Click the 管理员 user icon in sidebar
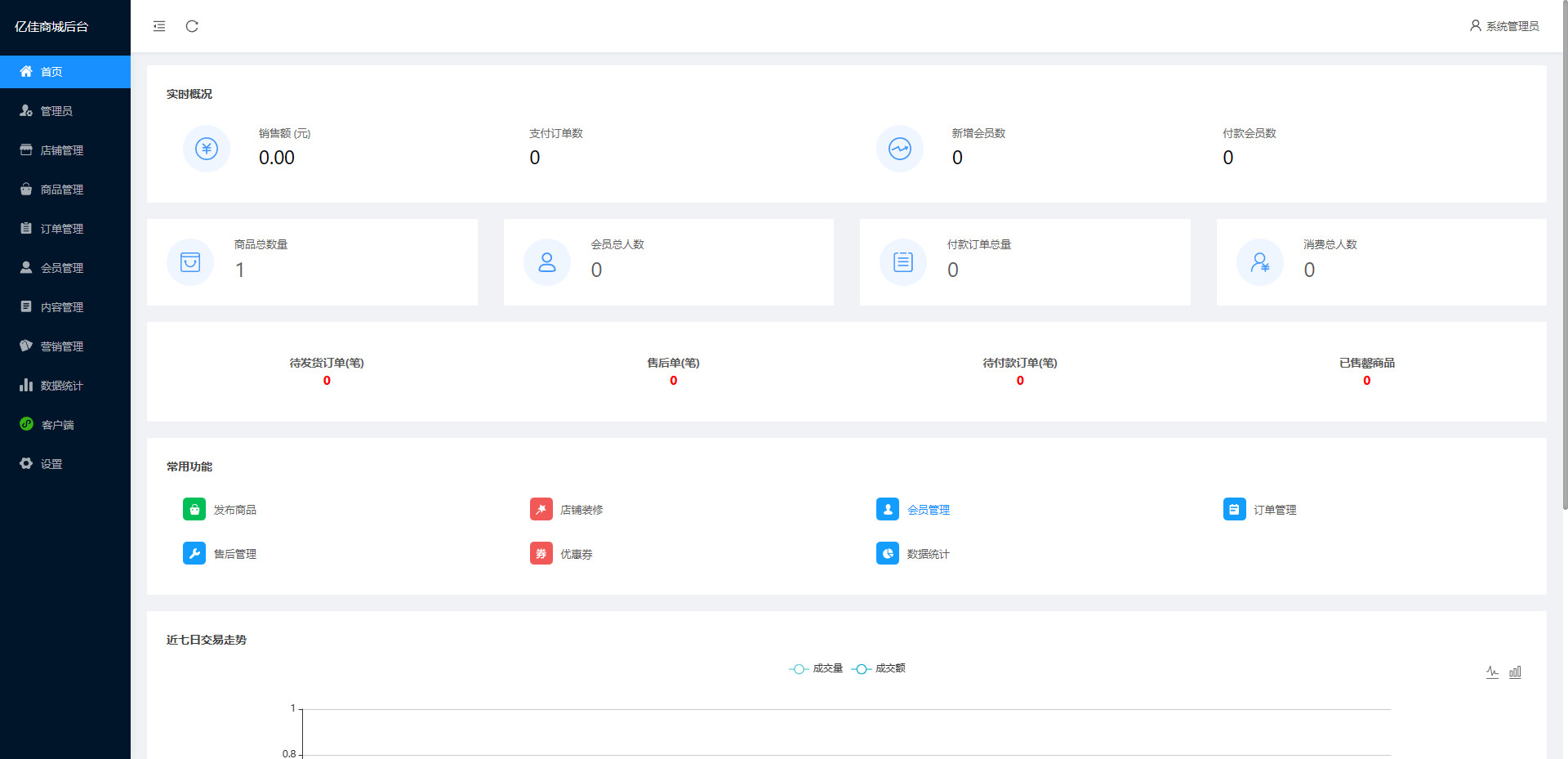 [26, 110]
